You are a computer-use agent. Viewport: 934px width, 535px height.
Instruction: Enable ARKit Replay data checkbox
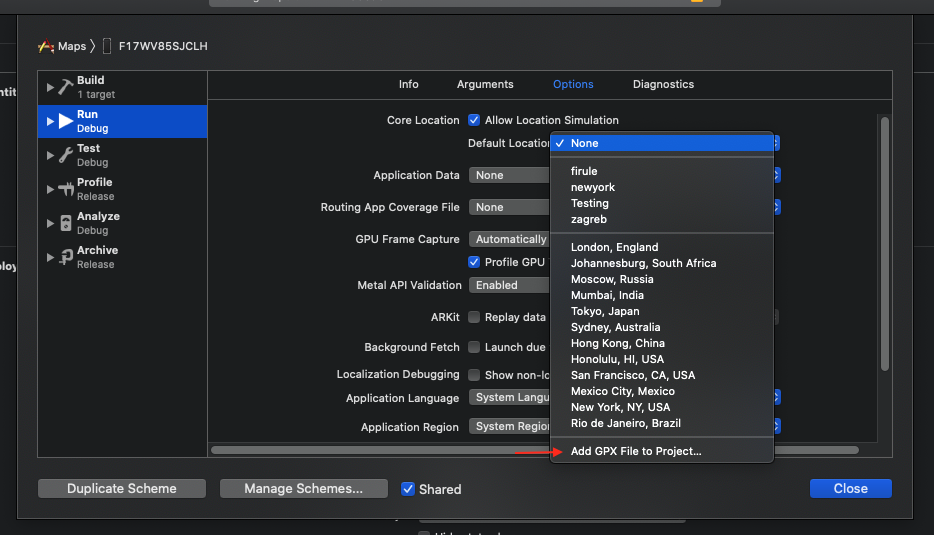(474, 317)
